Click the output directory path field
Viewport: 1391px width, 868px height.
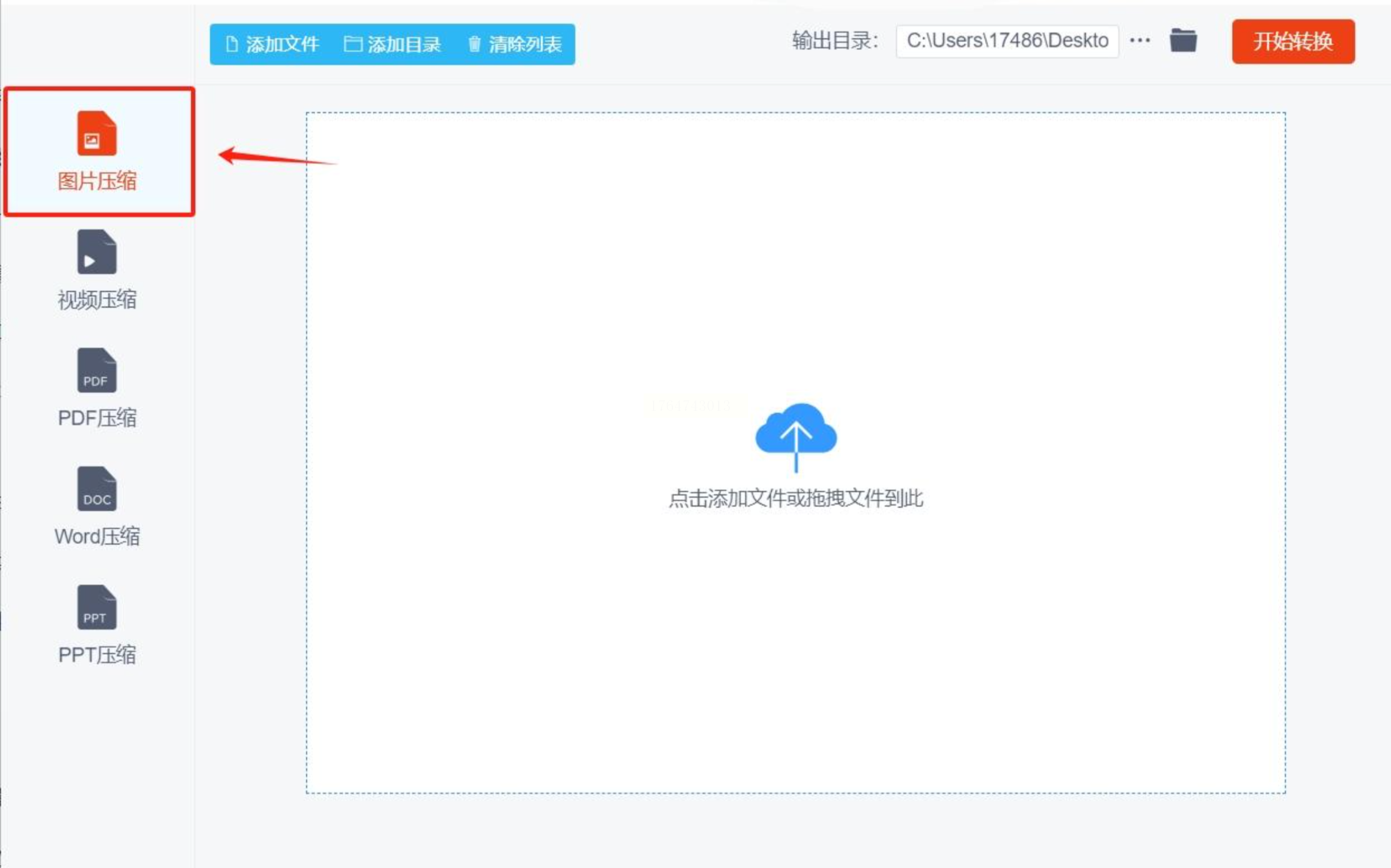[x=1007, y=41]
